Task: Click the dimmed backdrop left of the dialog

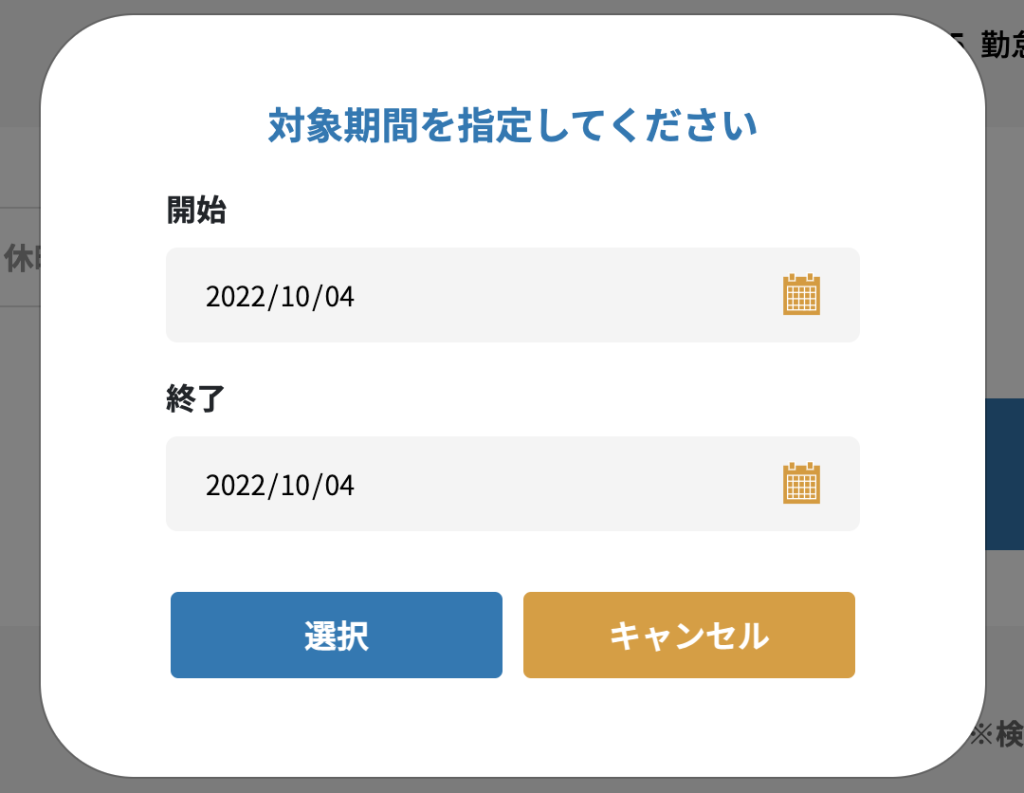Action: (x=18, y=500)
